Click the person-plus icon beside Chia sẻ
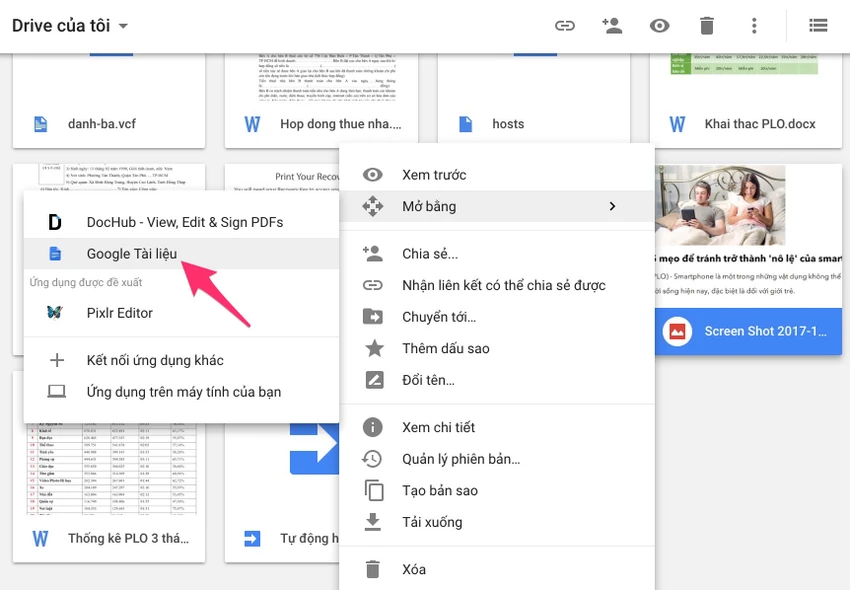 [372, 253]
